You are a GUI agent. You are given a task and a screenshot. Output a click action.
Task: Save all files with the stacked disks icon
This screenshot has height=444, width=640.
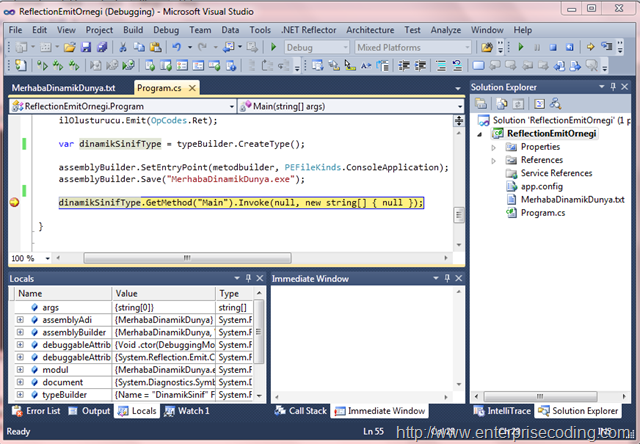click(x=102, y=47)
